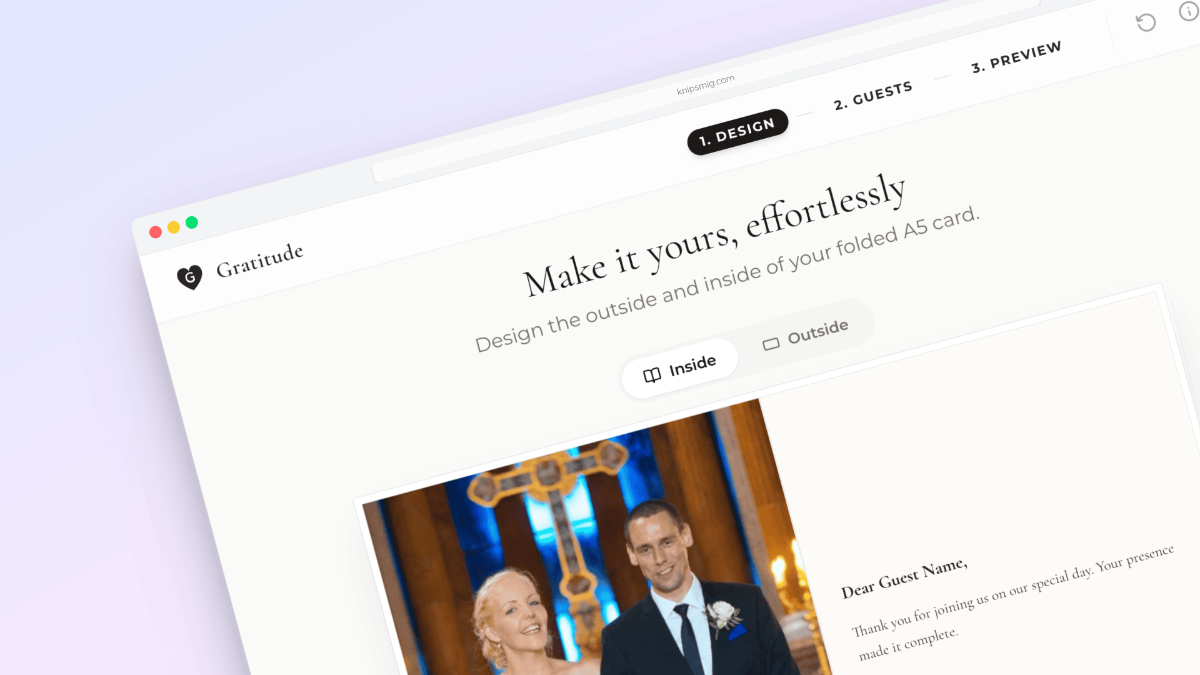Click the card rectangle icon beside Outside
This screenshot has height=675, width=1200.
coord(771,344)
